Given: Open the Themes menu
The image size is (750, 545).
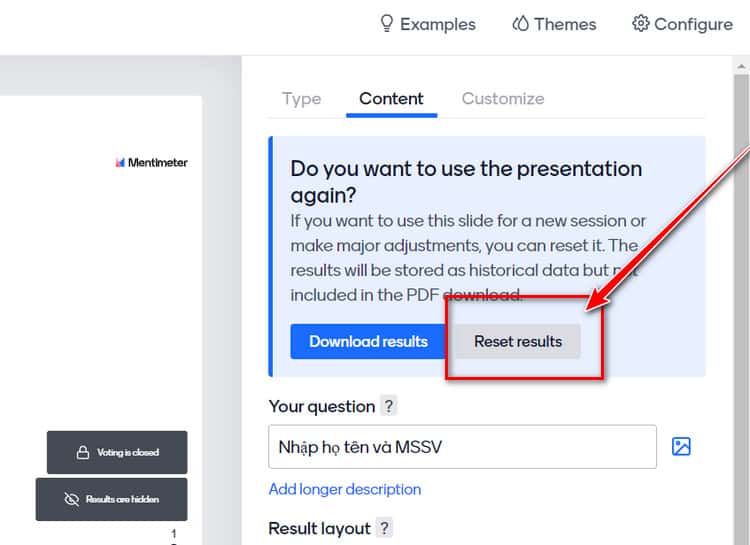Looking at the screenshot, I should (x=554, y=24).
